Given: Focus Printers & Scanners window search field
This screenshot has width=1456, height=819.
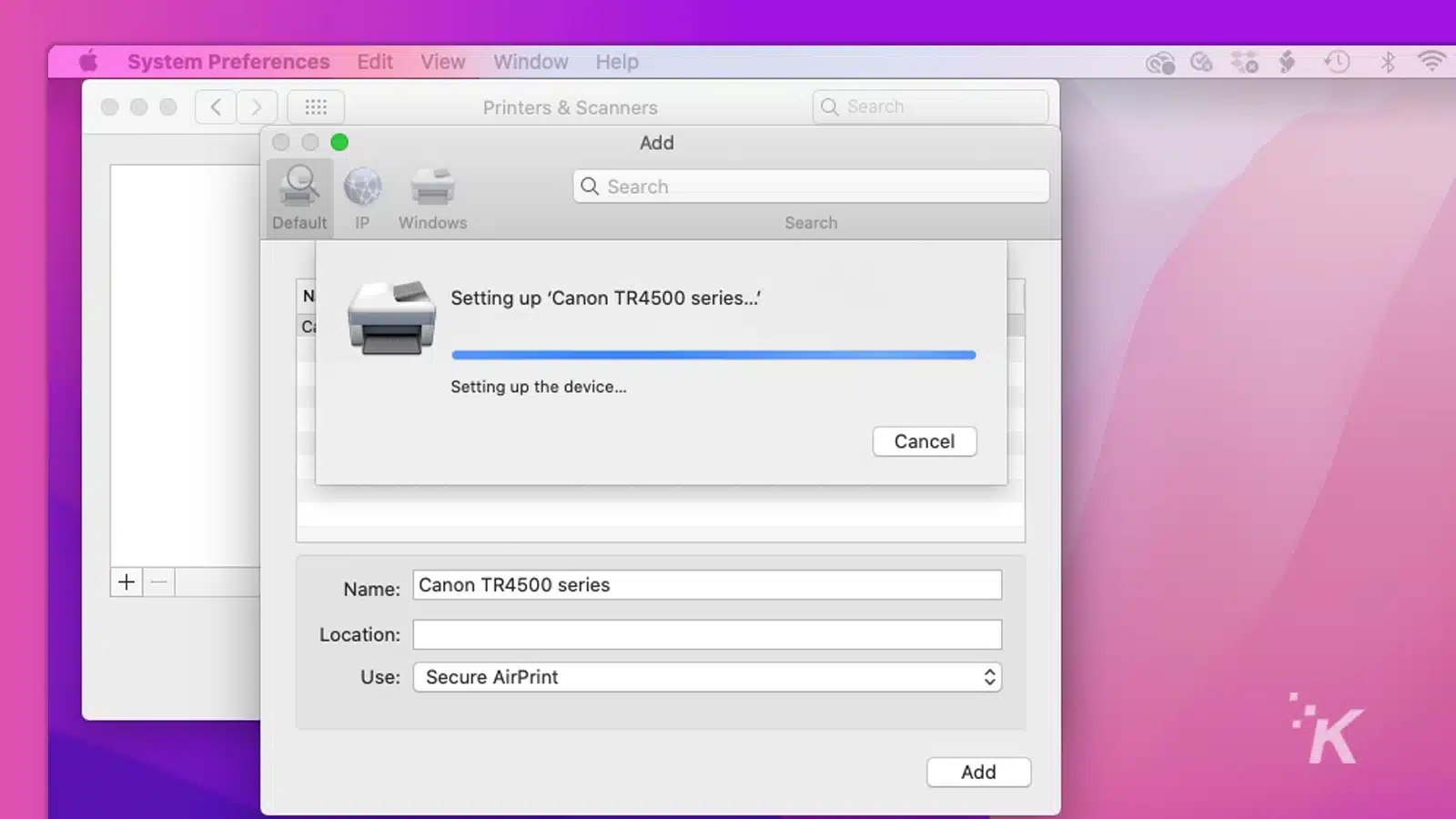Looking at the screenshot, I should tap(930, 106).
